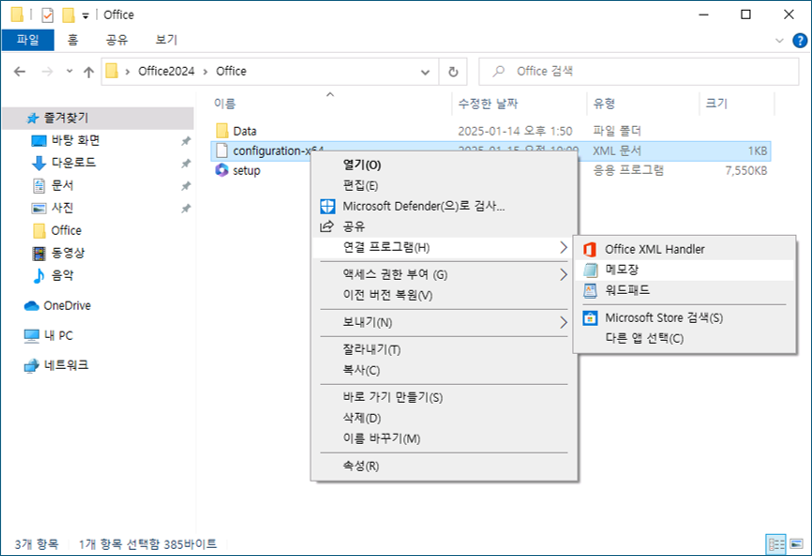
Task: Click 바로 가기 만들기(S)
Action: click(x=444, y=398)
